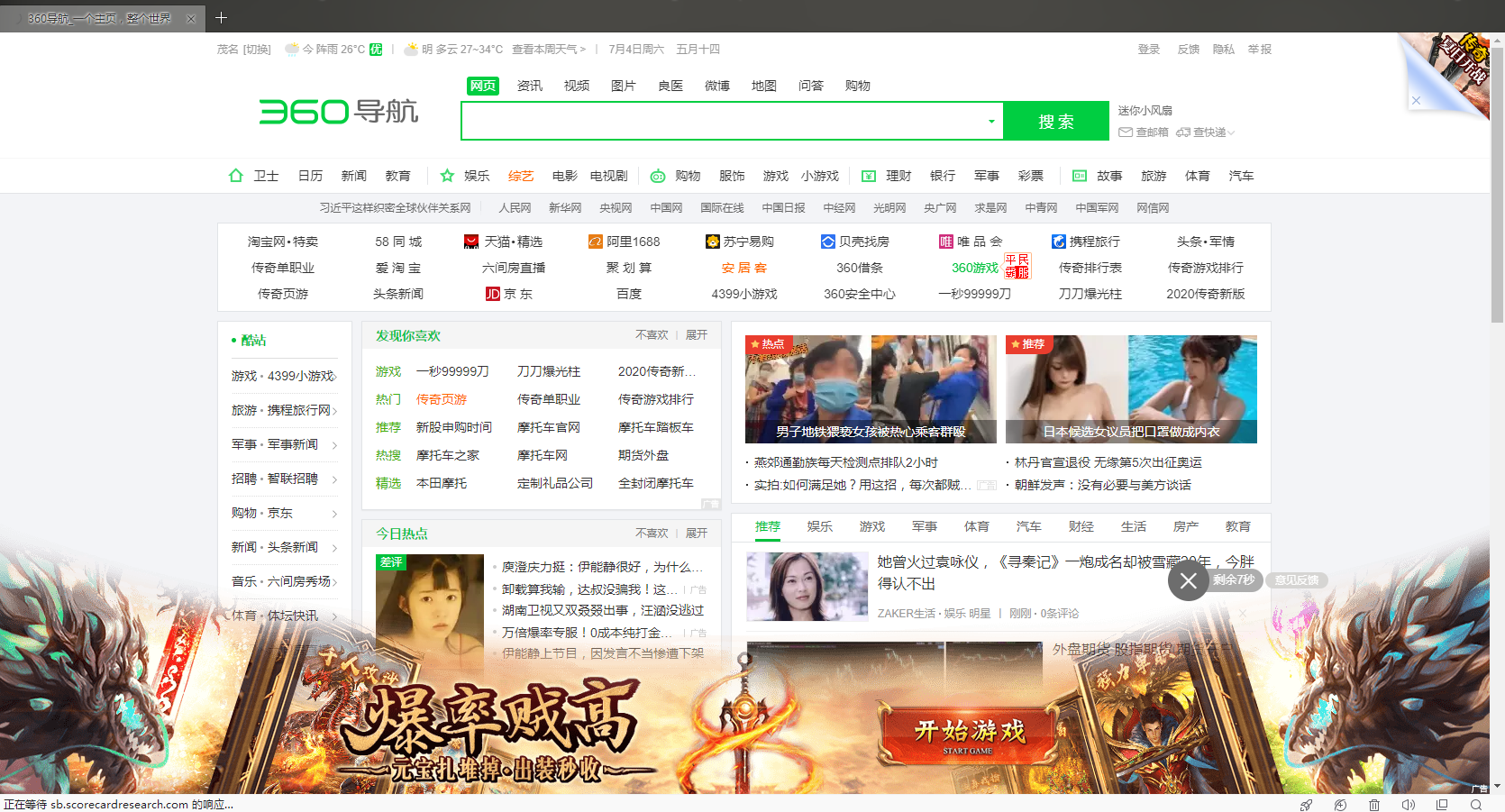
Task: Click the rocket boost icon in the status bar
Action: pyautogui.click(x=1307, y=805)
